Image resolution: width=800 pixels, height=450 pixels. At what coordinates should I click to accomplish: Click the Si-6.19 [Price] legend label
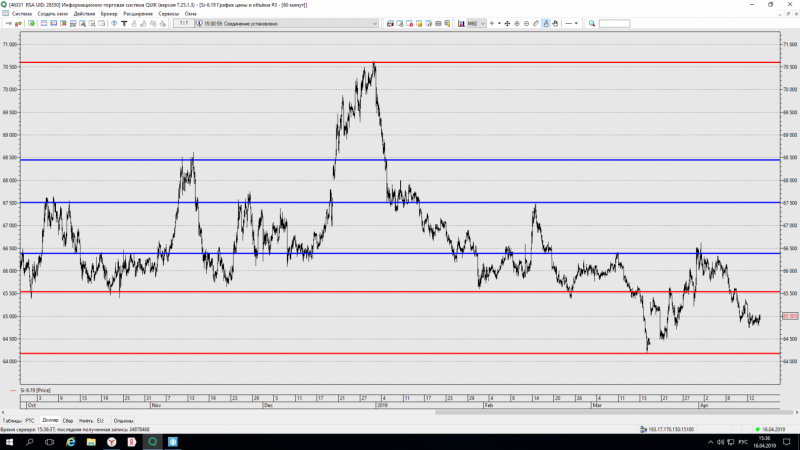pyautogui.click(x=35, y=390)
